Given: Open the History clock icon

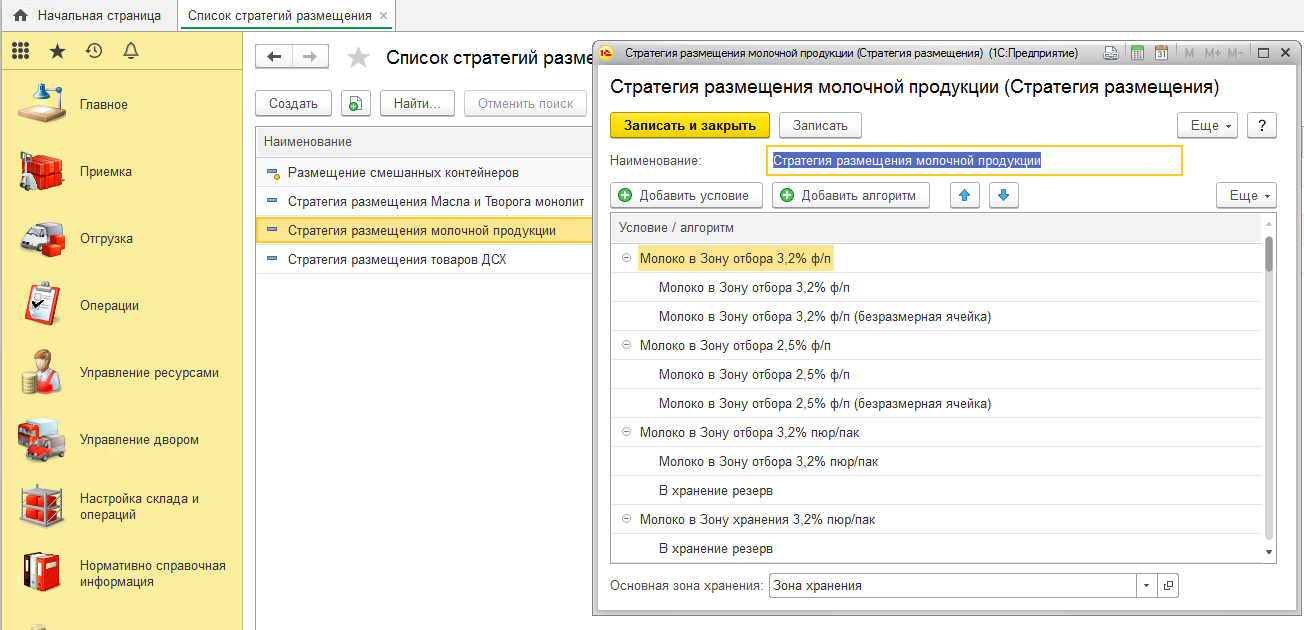Looking at the screenshot, I should tap(94, 50).
